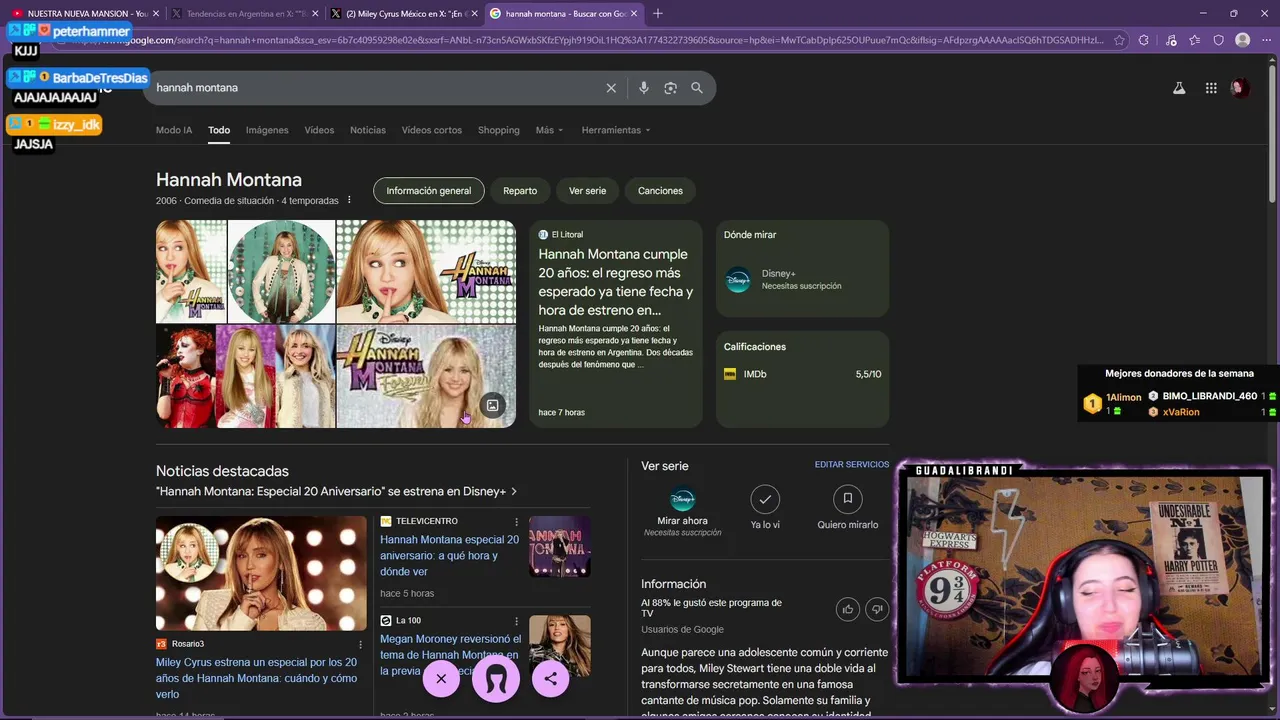
Task: Switch to the 'Modo IA' tab
Action: (x=174, y=130)
